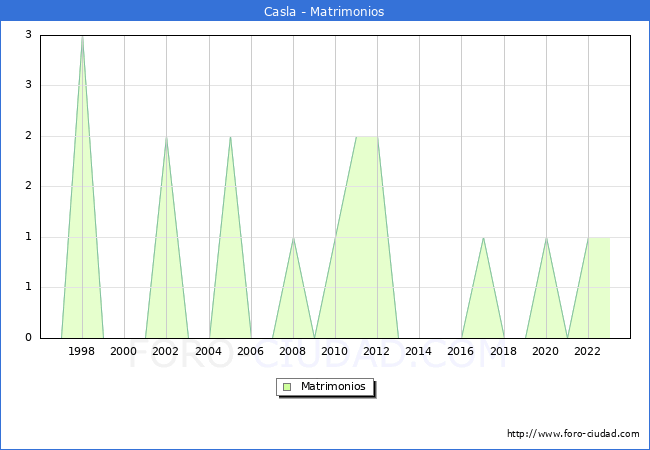The image size is (650, 450).
Task: Open the foro-ciudad.com URL text
Action: 573,434
